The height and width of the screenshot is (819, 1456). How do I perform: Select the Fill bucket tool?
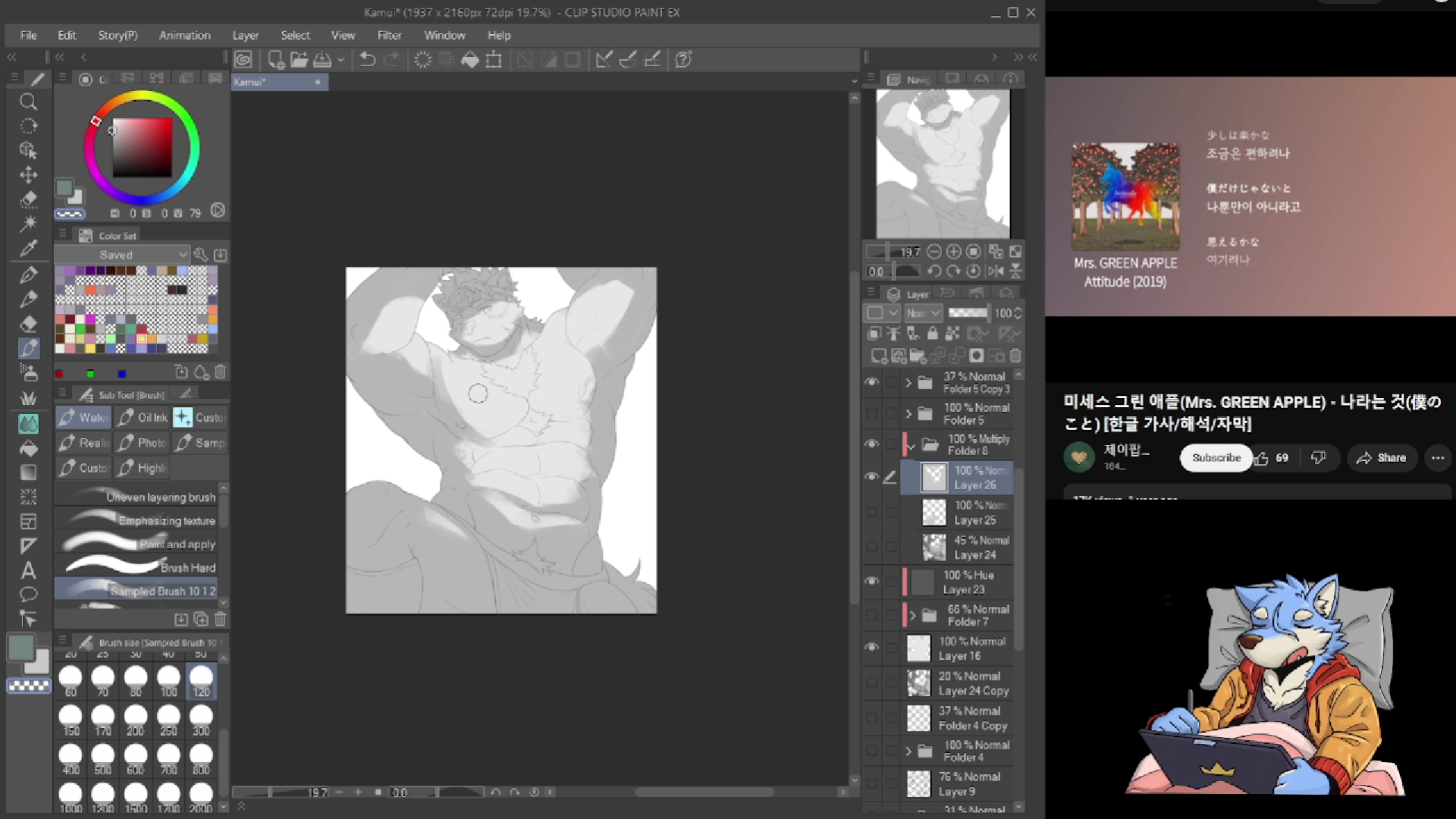coord(28,448)
